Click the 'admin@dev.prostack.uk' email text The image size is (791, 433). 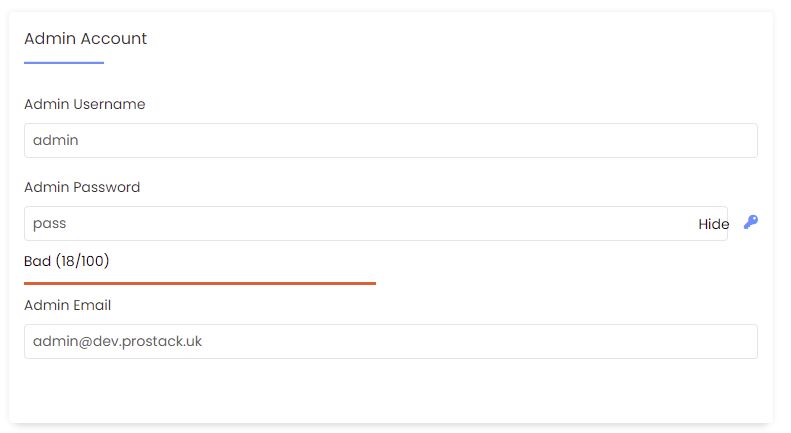pos(118,342)
